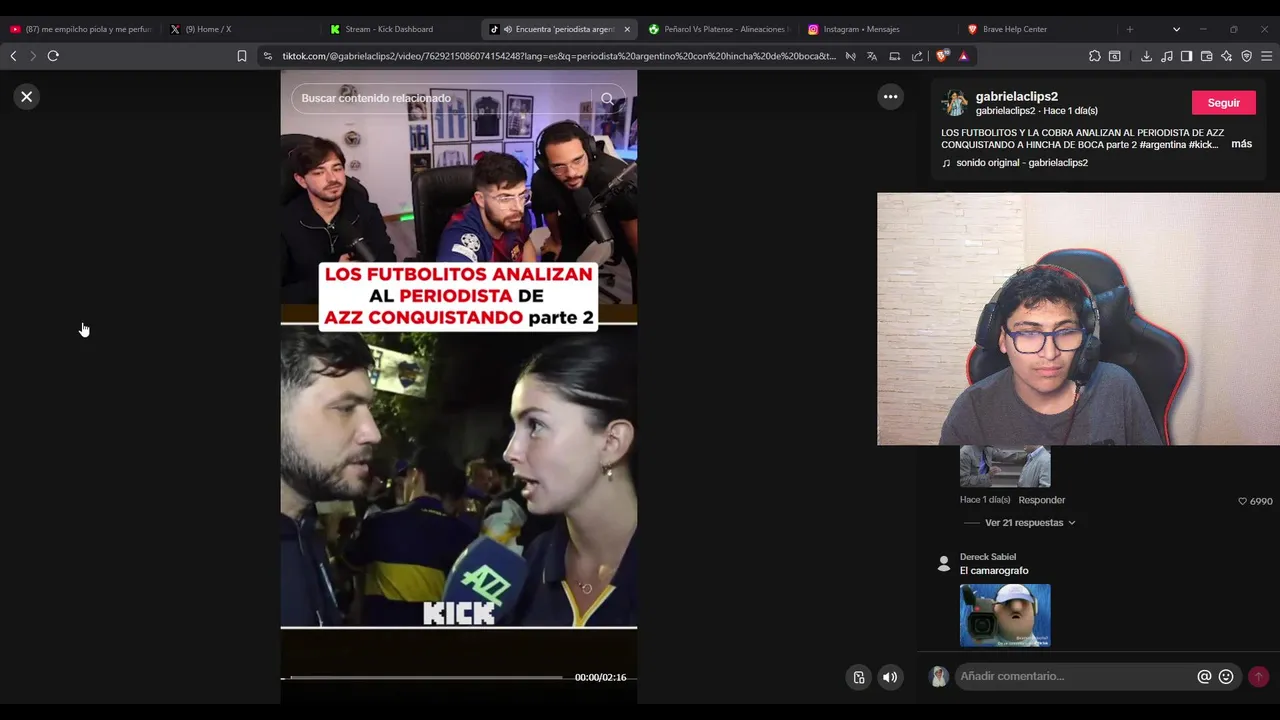Mute the TikTok tab audio speaker icon
Screen dimensions: 1280x720
508,29
